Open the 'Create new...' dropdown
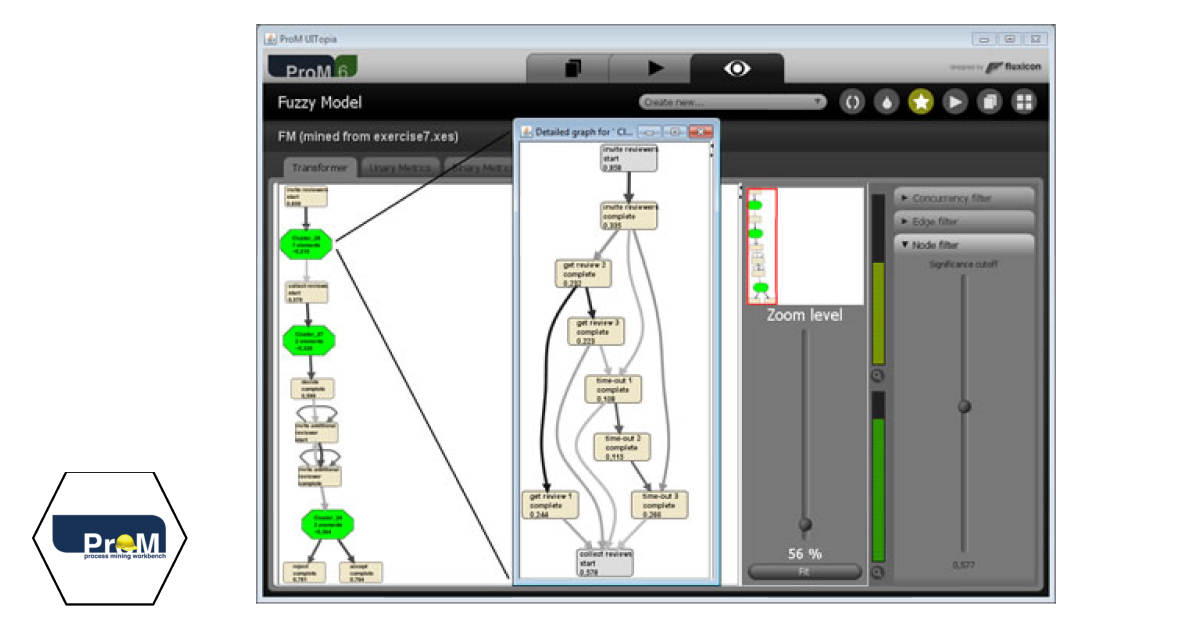This screenshot has height=627, width=1200. click(x=734, y=101)
